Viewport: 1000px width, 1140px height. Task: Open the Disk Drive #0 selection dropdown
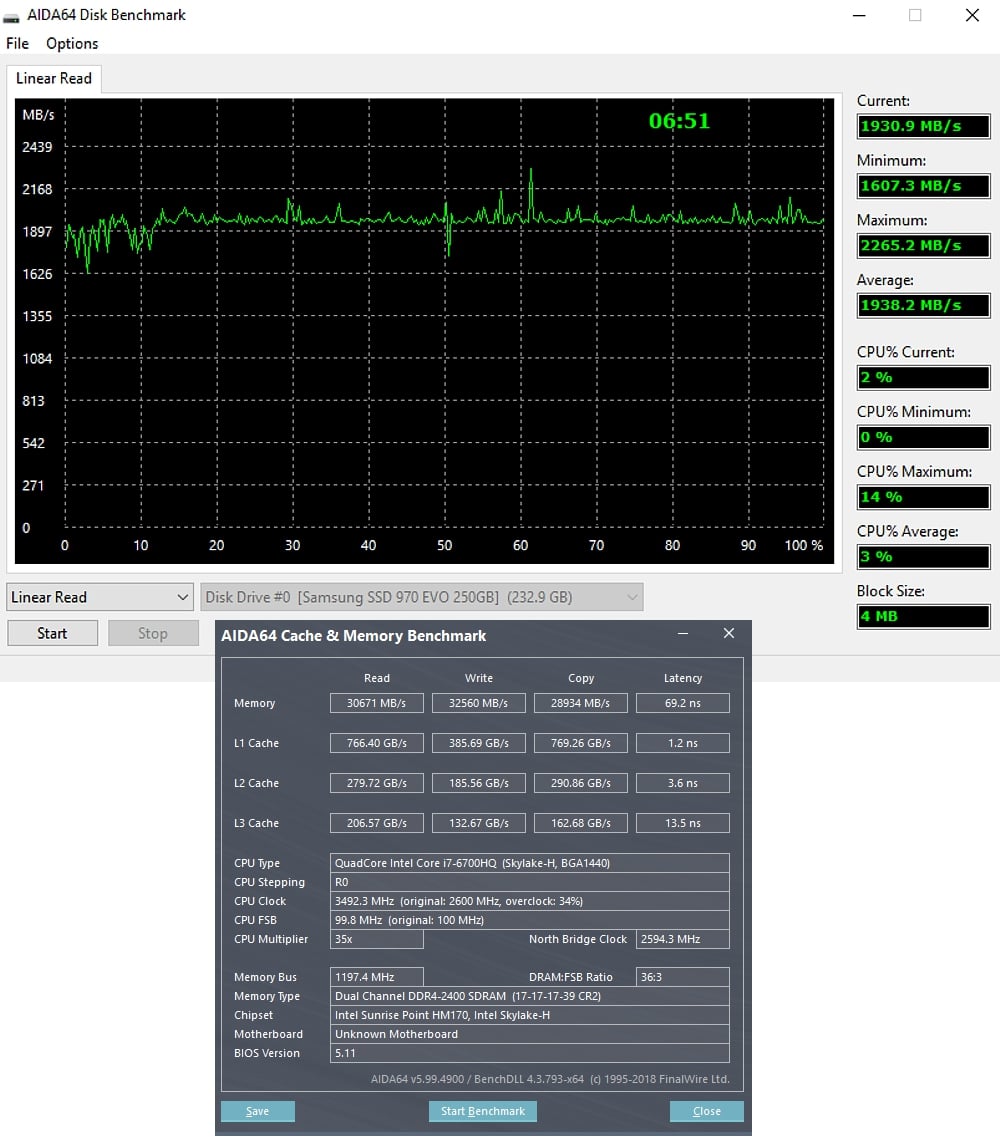click(421, 597)
